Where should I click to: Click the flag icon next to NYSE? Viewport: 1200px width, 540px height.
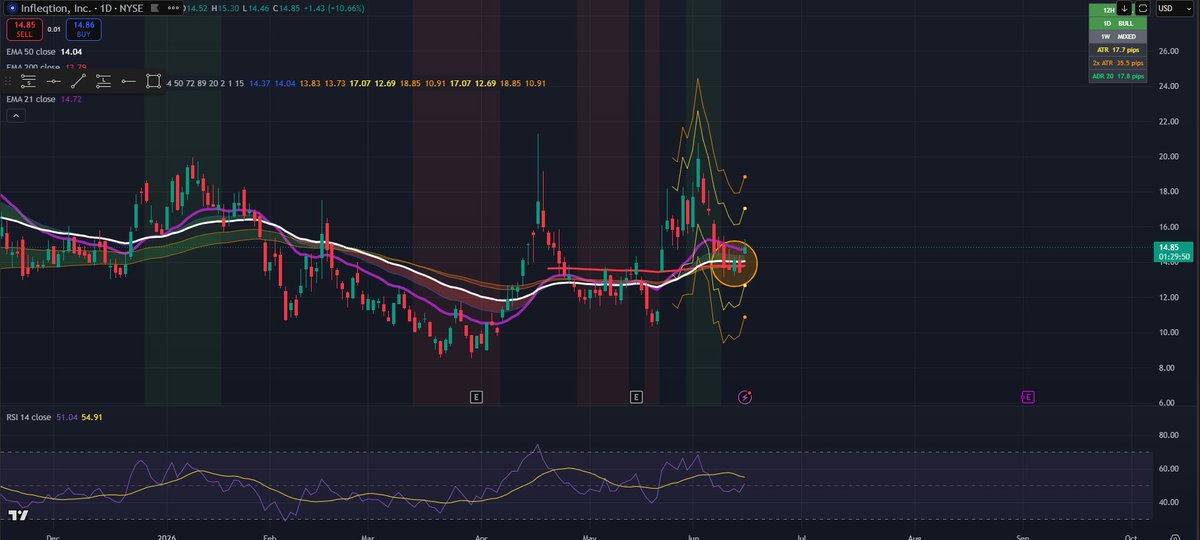[x=153, y=8]
